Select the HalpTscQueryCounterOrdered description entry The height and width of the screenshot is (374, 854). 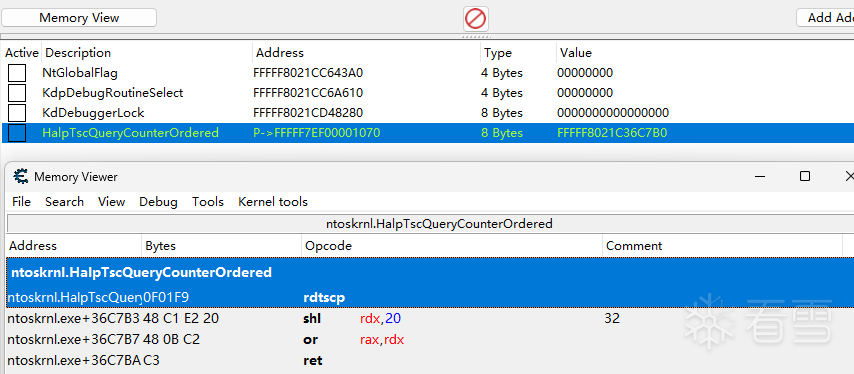[x=130, y=133]
